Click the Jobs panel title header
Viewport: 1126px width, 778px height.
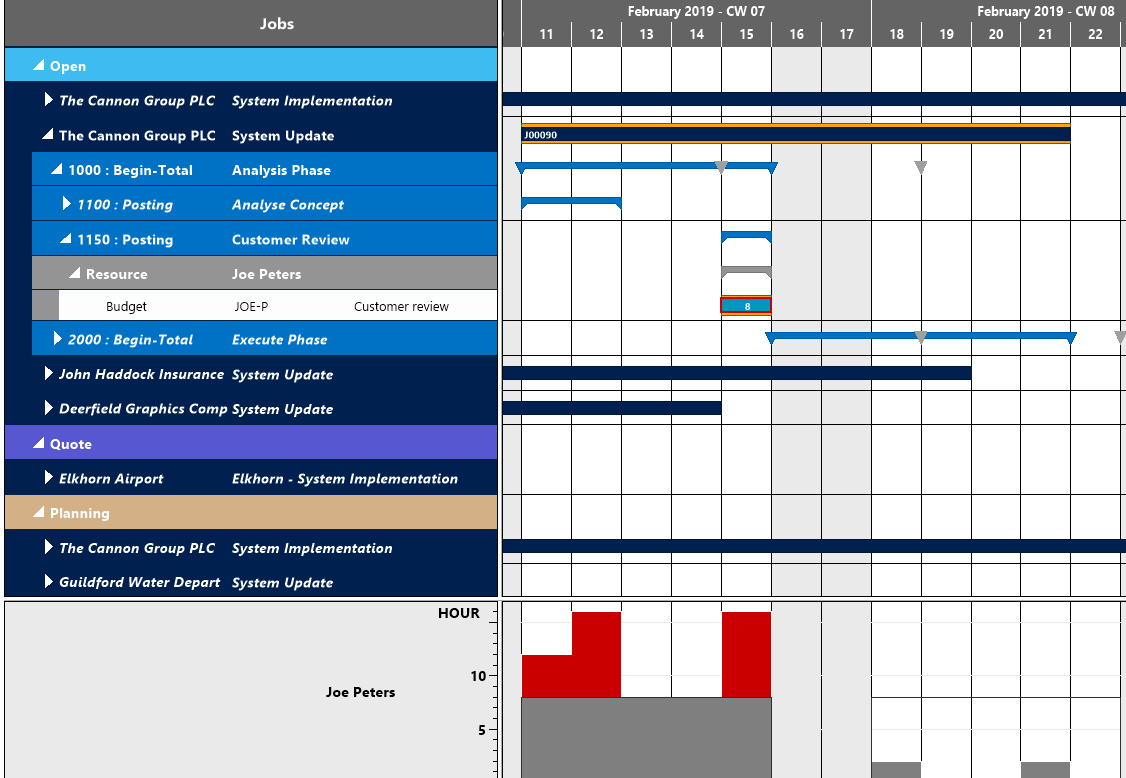click(x=277, y=23)
